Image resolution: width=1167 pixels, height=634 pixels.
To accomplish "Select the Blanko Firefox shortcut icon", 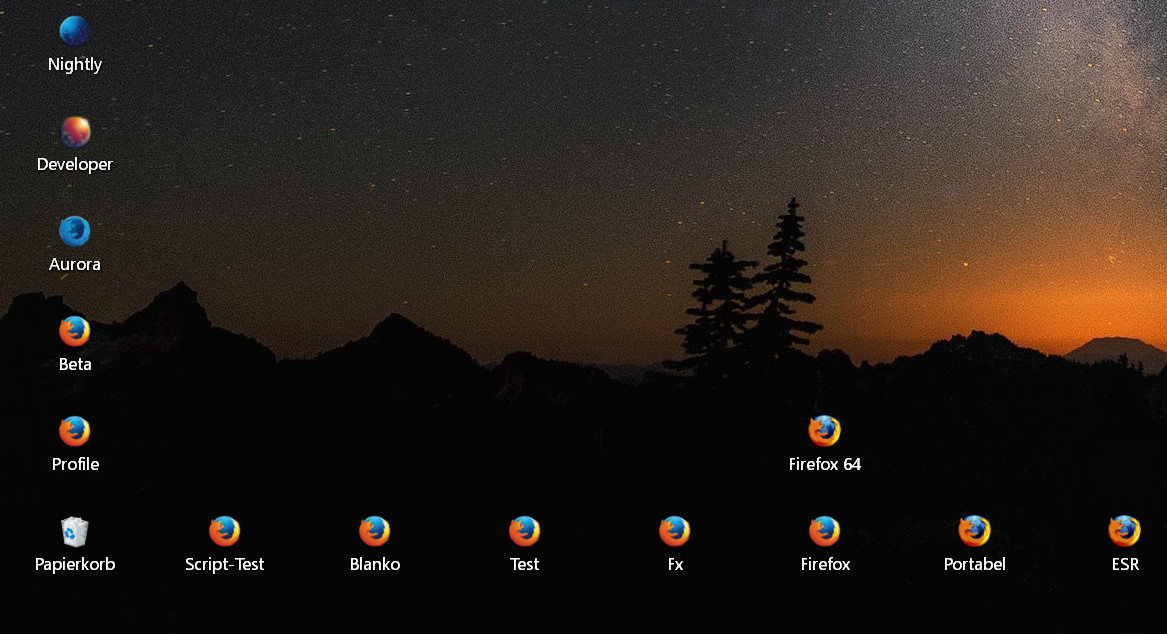I will (x=374, y=531).
